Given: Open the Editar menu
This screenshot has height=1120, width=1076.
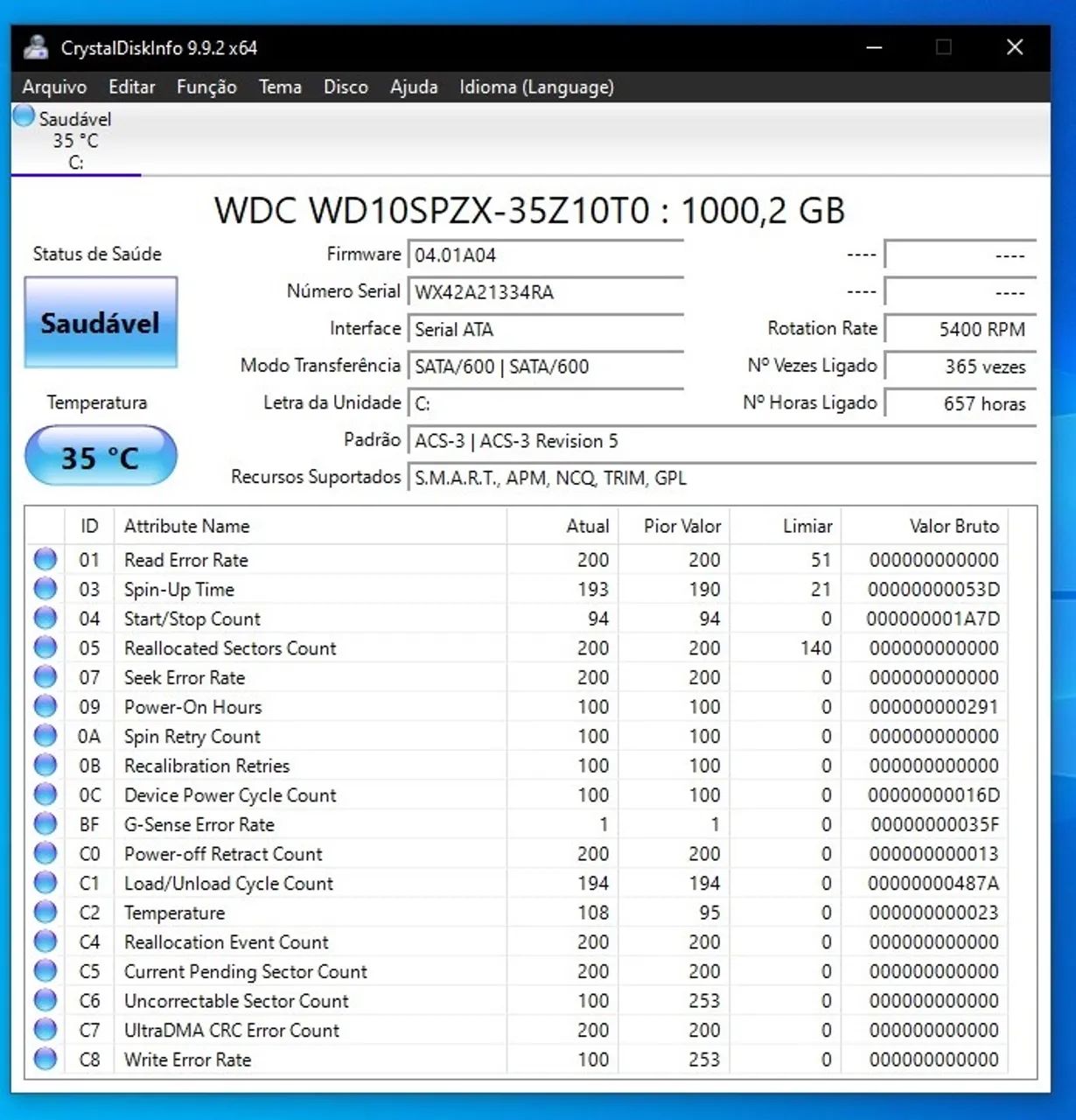Looking at the screenshot, I should 131,87.
